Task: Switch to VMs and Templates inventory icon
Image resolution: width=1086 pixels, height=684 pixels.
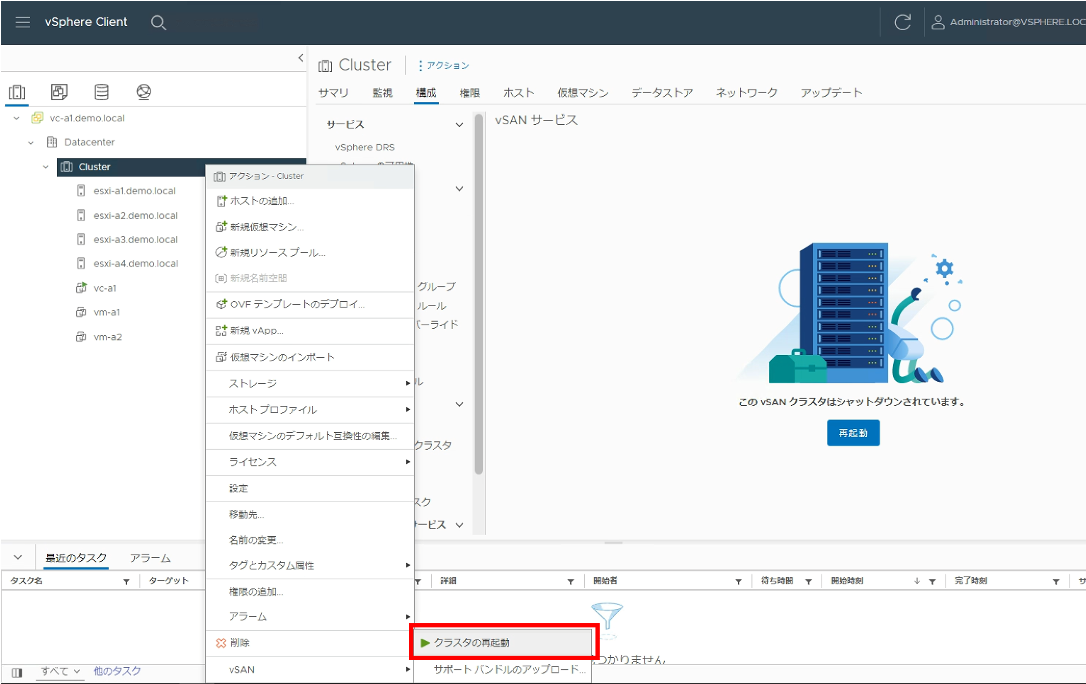Action: point(59,91)
